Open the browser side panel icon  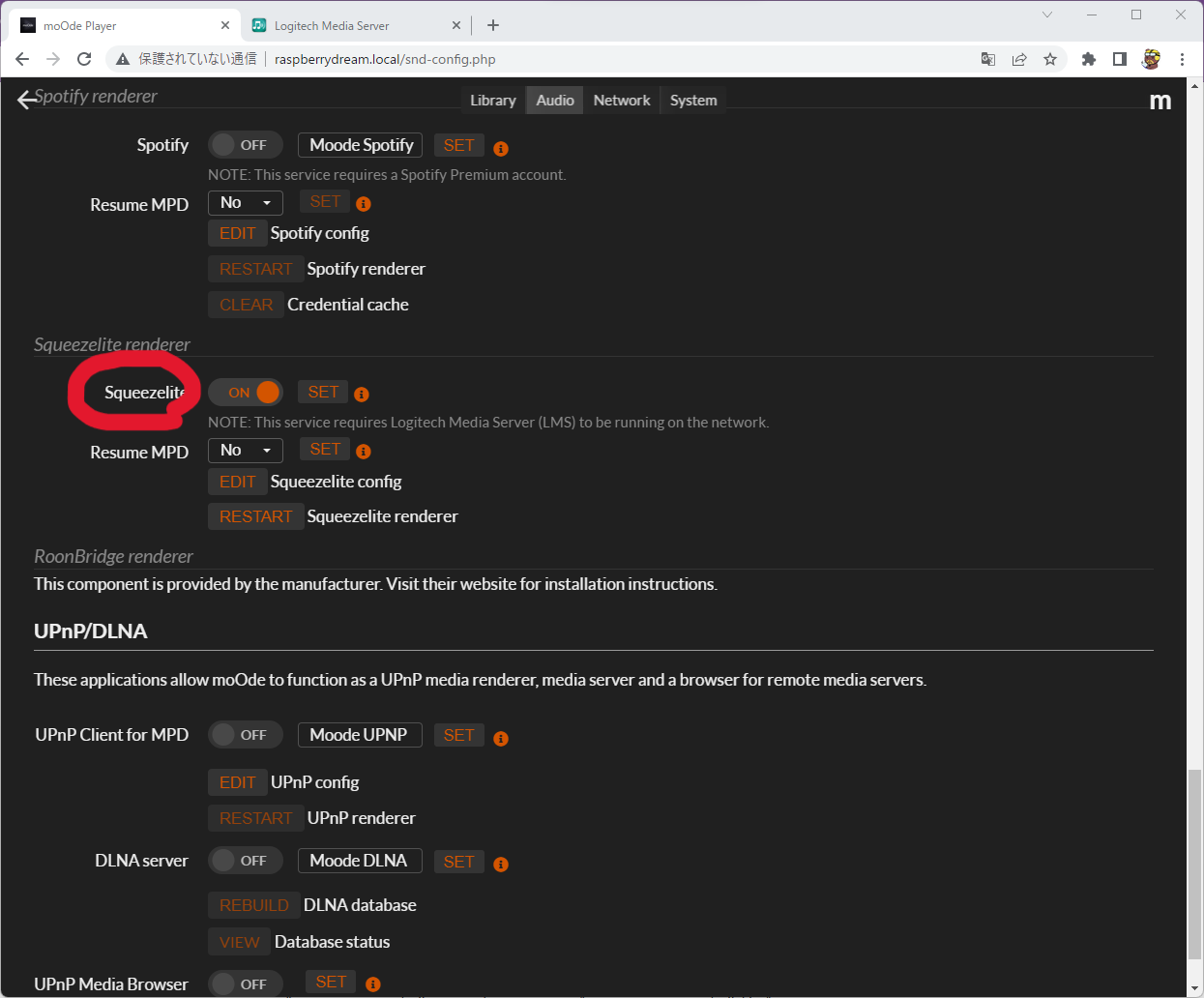[x=1120, y=59]
